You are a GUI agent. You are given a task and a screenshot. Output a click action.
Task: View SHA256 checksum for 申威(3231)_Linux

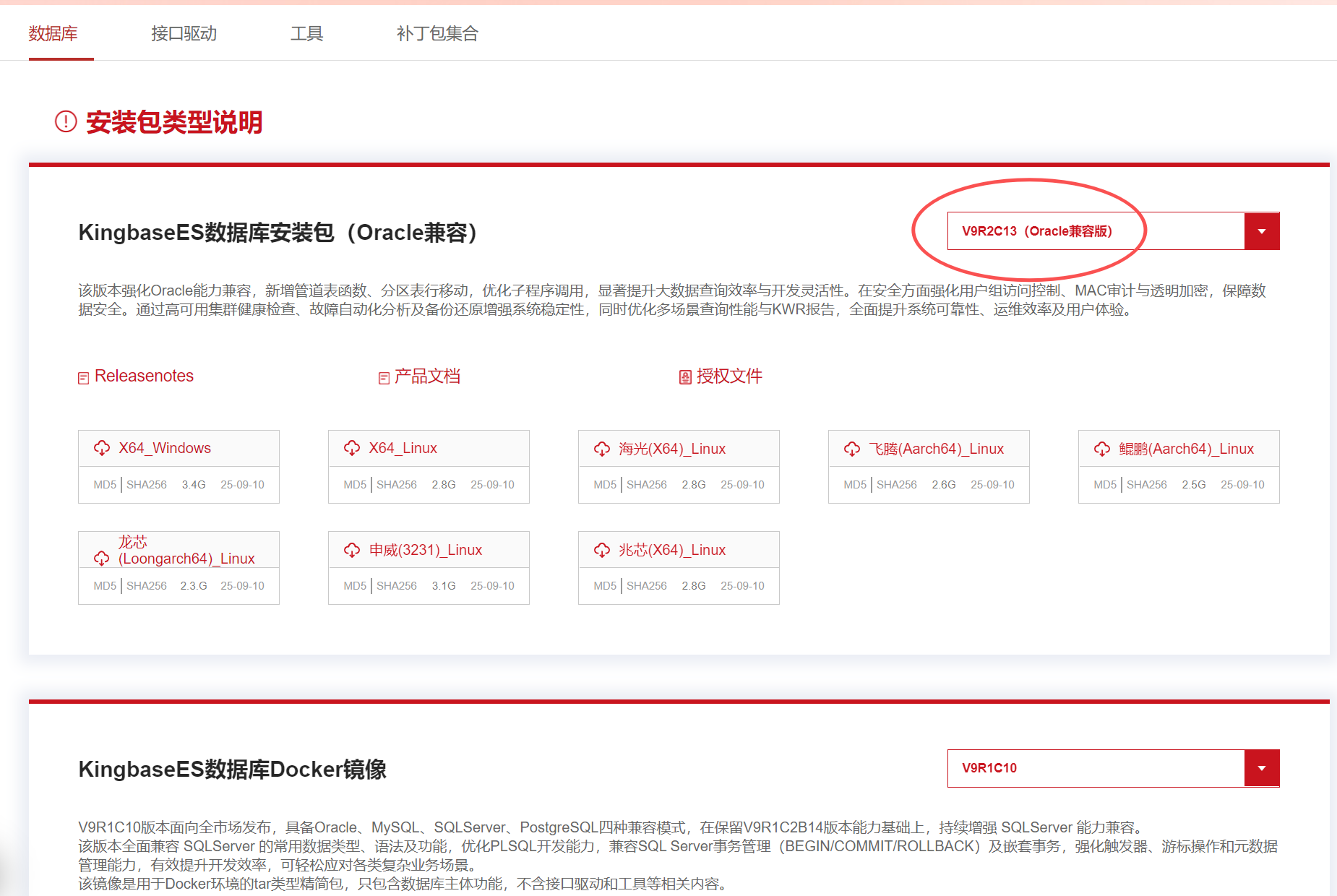pos(397,586)
